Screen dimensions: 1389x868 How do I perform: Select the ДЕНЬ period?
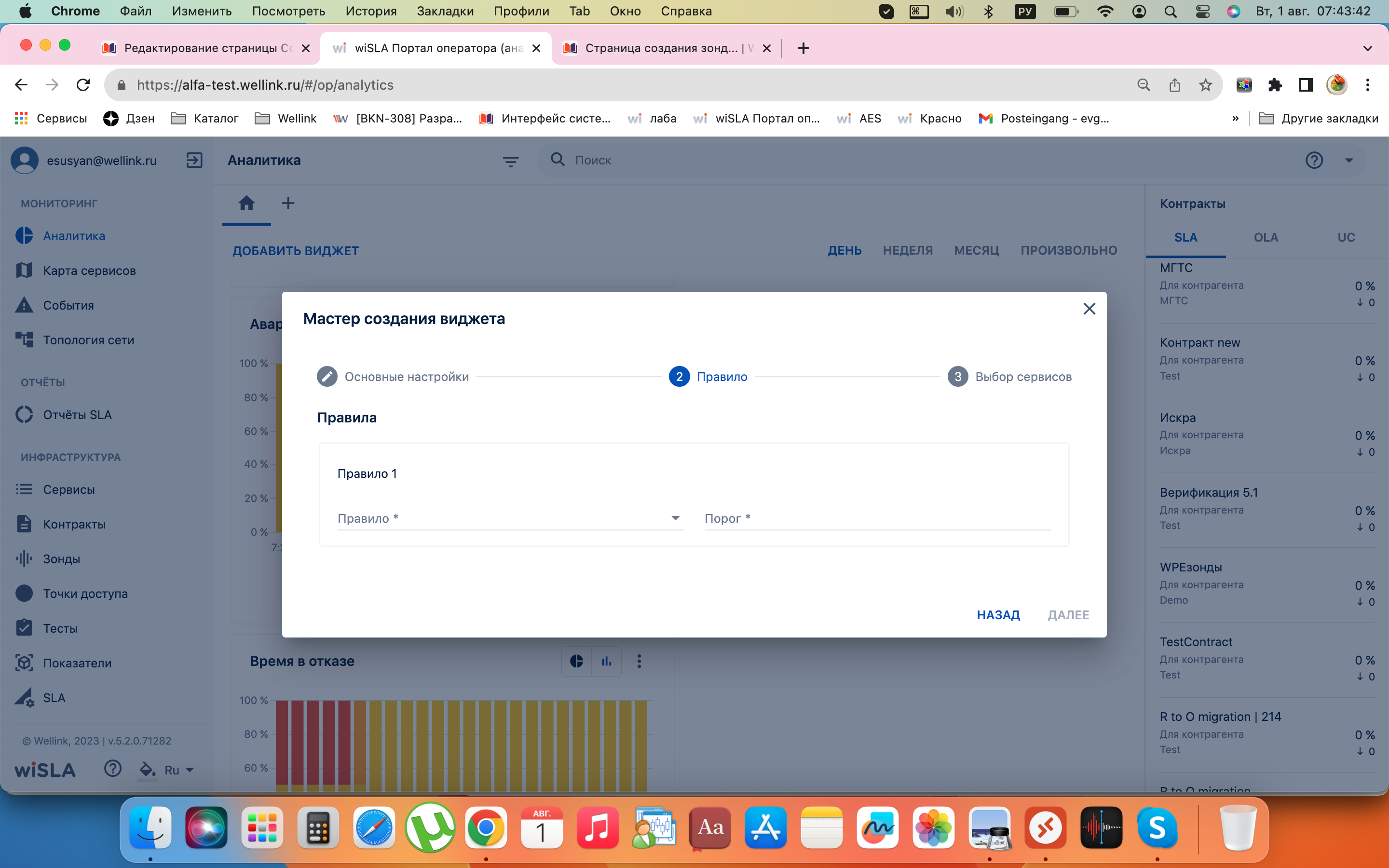pyautogui.click(x=844, y=250)
